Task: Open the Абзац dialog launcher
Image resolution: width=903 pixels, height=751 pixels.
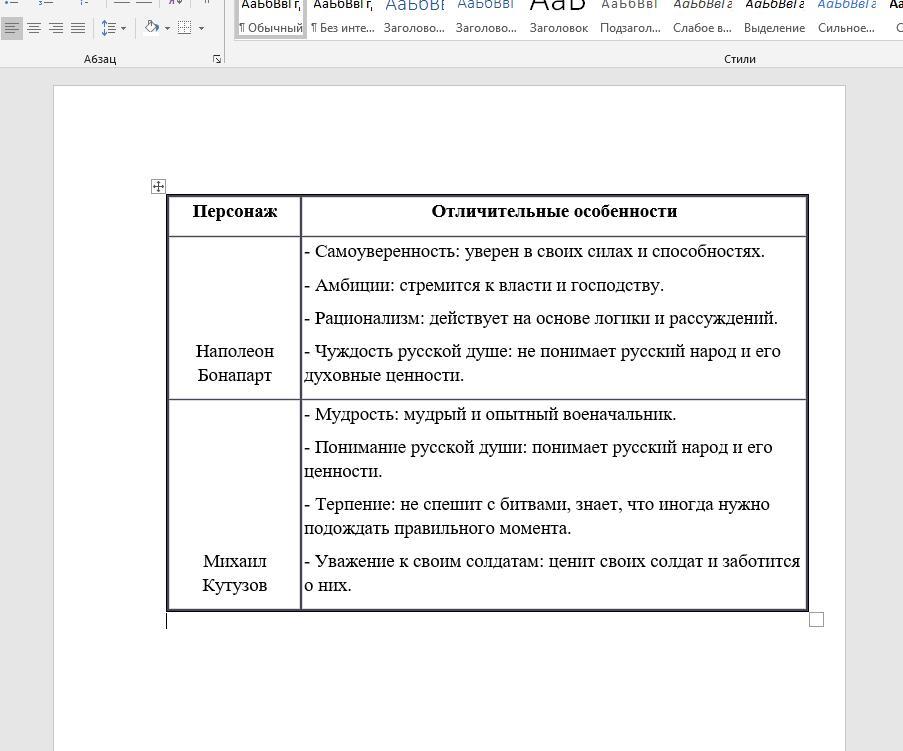Action: (x=217, y=59)
